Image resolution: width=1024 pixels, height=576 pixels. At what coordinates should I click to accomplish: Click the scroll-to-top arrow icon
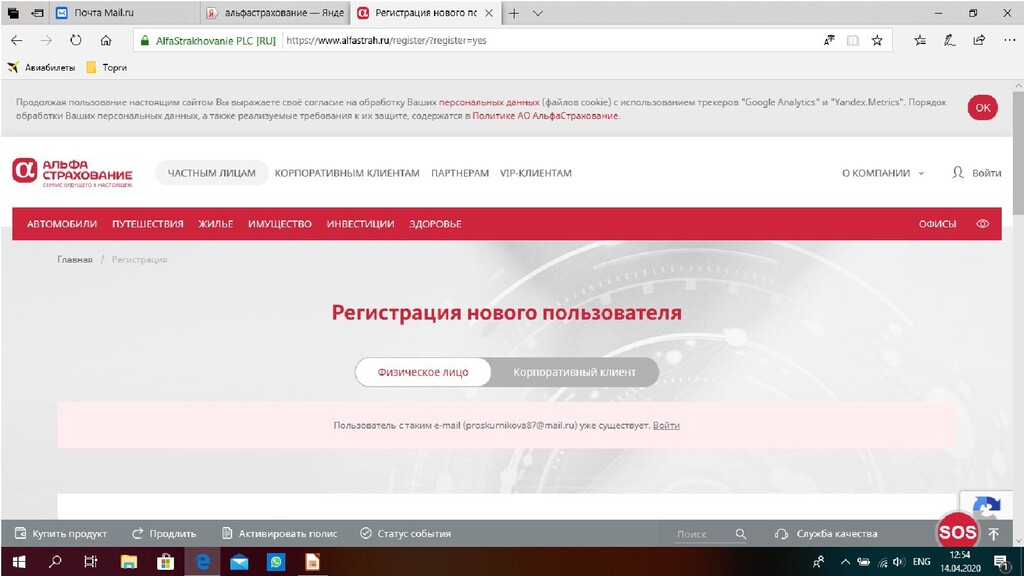(x=993, y=534)
